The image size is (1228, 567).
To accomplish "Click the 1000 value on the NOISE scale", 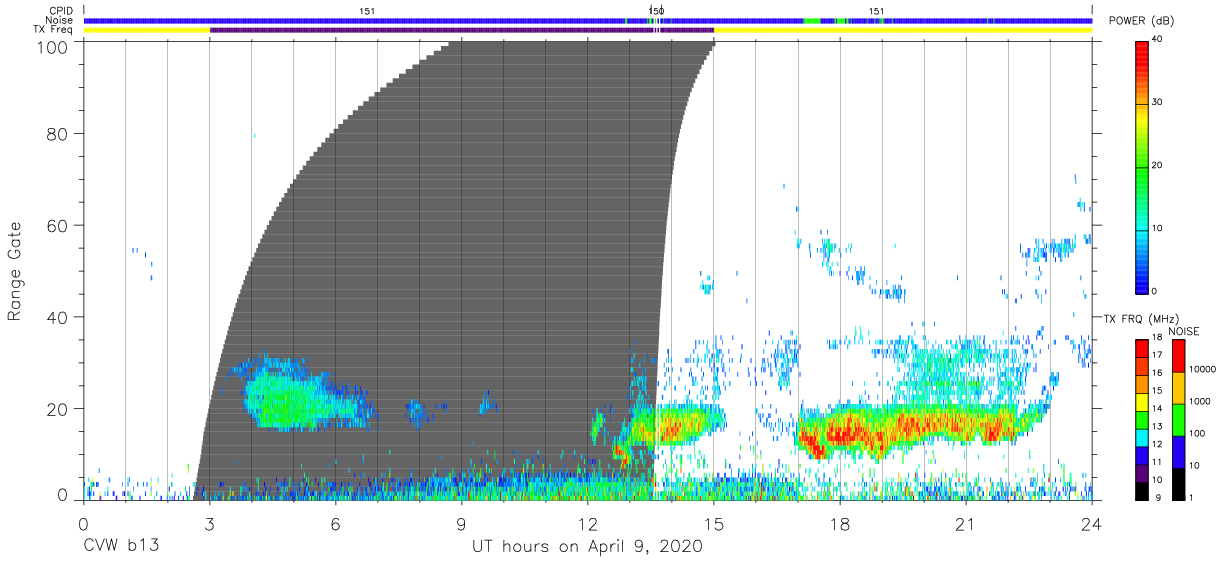I will coord(1200,402).
